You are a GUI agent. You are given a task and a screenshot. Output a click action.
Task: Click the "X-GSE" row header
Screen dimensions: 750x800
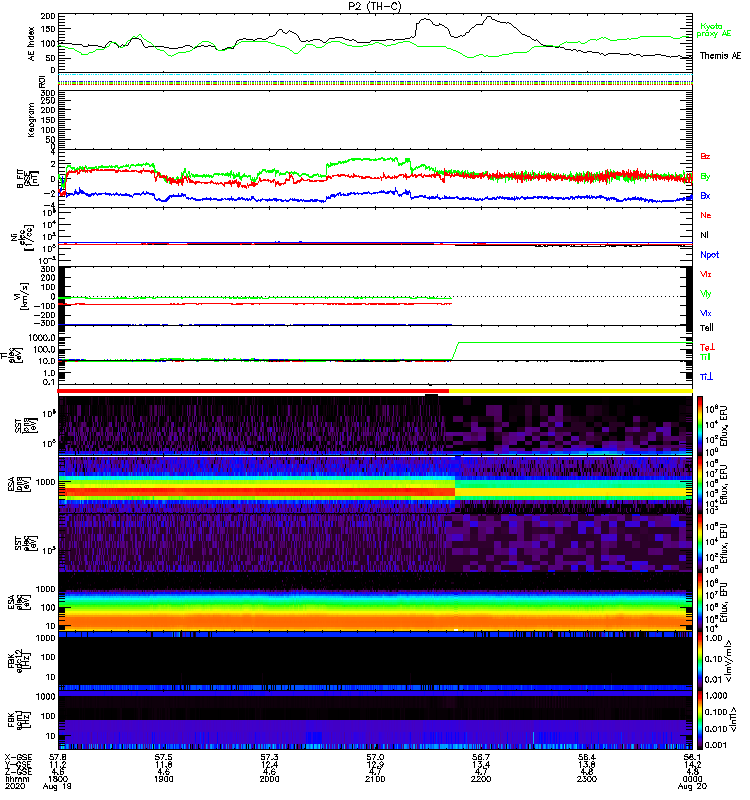[x=17, y=757]
